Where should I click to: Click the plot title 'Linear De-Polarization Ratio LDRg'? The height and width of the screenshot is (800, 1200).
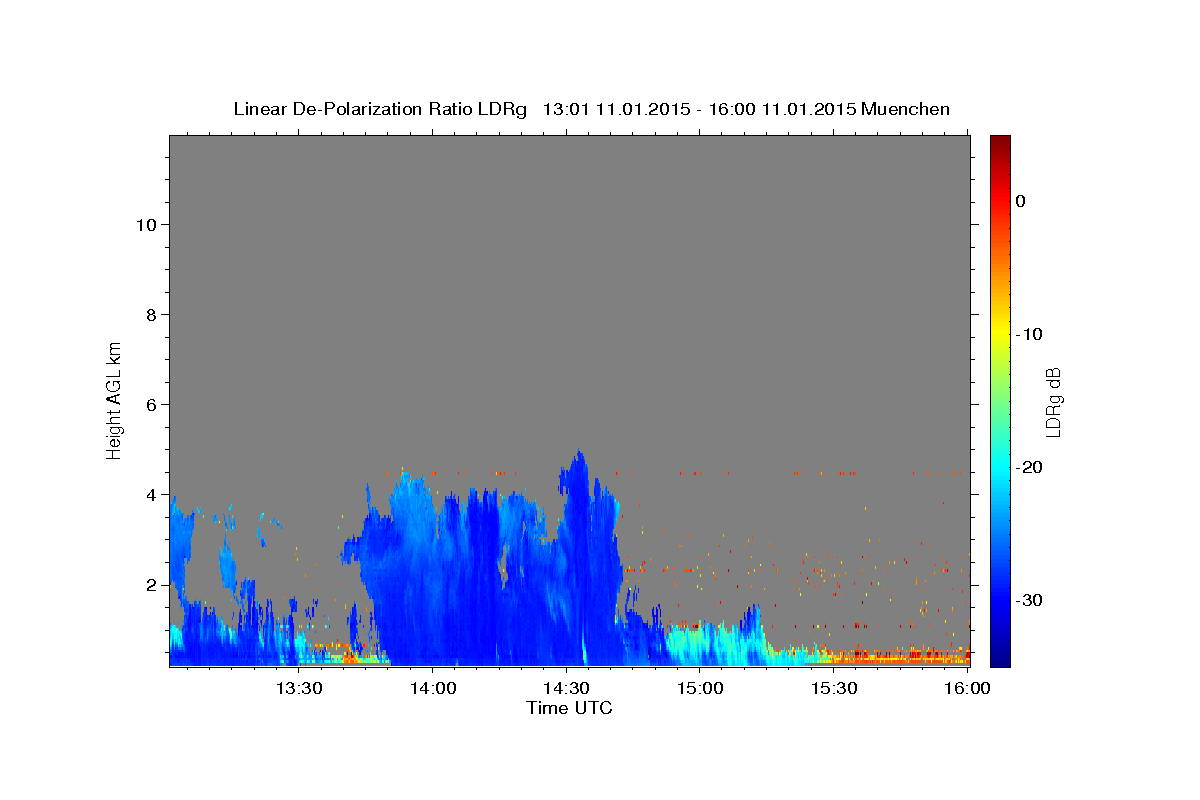(379, 109)
